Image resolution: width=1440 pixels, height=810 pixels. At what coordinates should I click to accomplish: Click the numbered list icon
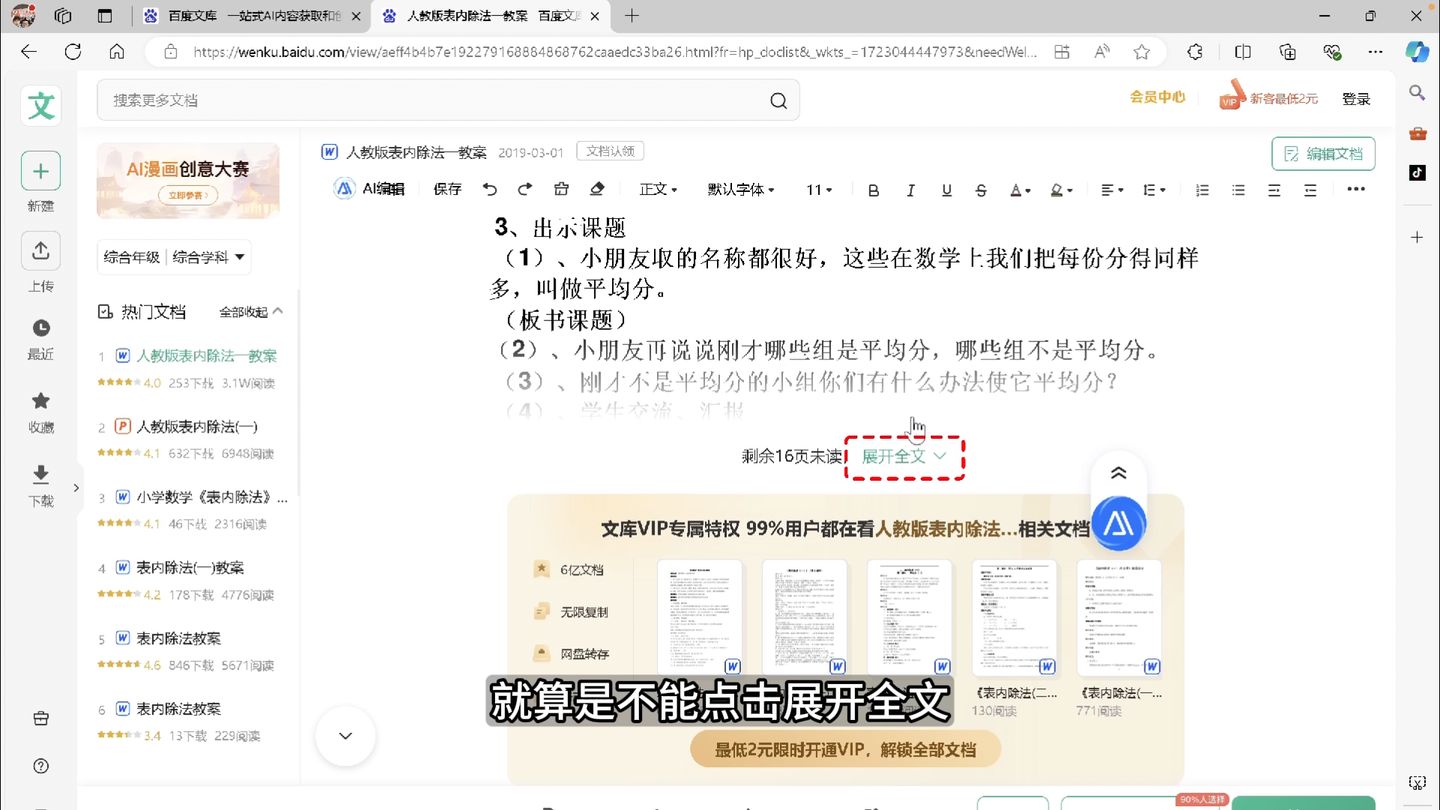coord(1203,190)
